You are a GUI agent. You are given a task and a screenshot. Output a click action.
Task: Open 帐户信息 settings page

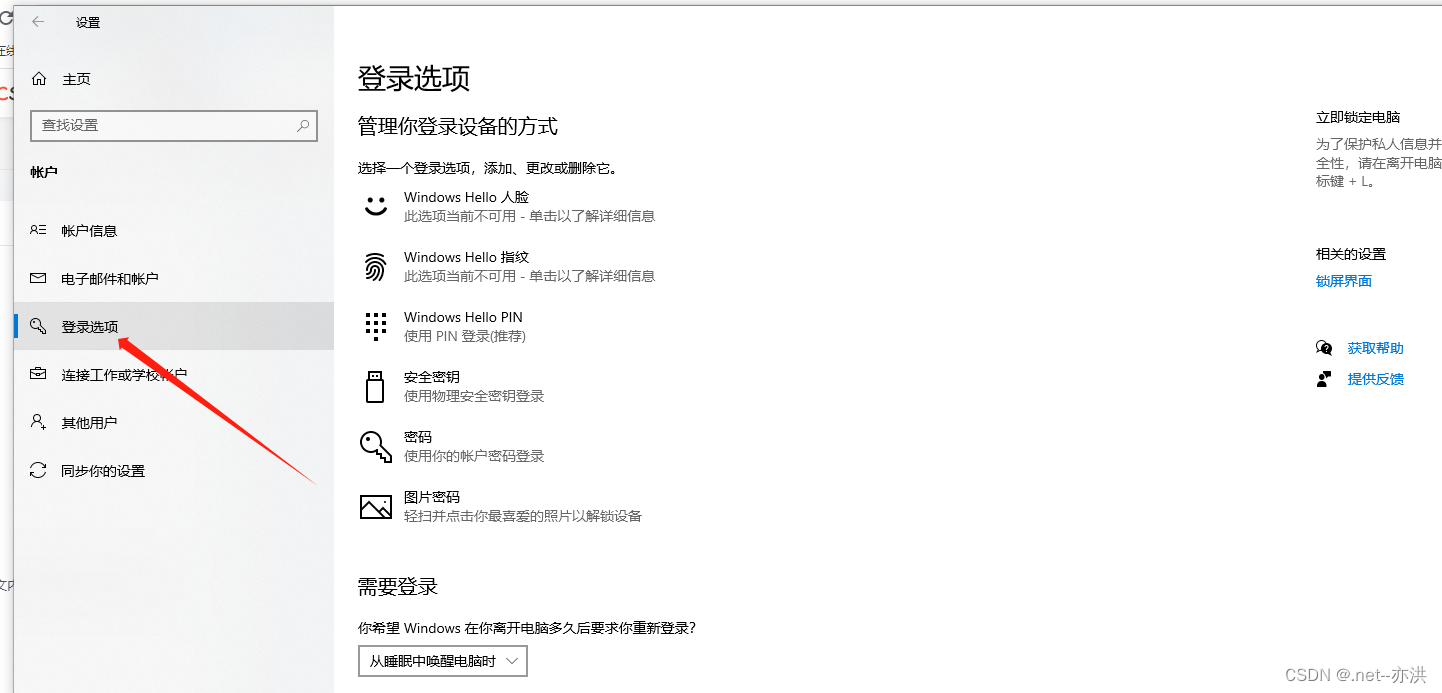click(89, 230)
